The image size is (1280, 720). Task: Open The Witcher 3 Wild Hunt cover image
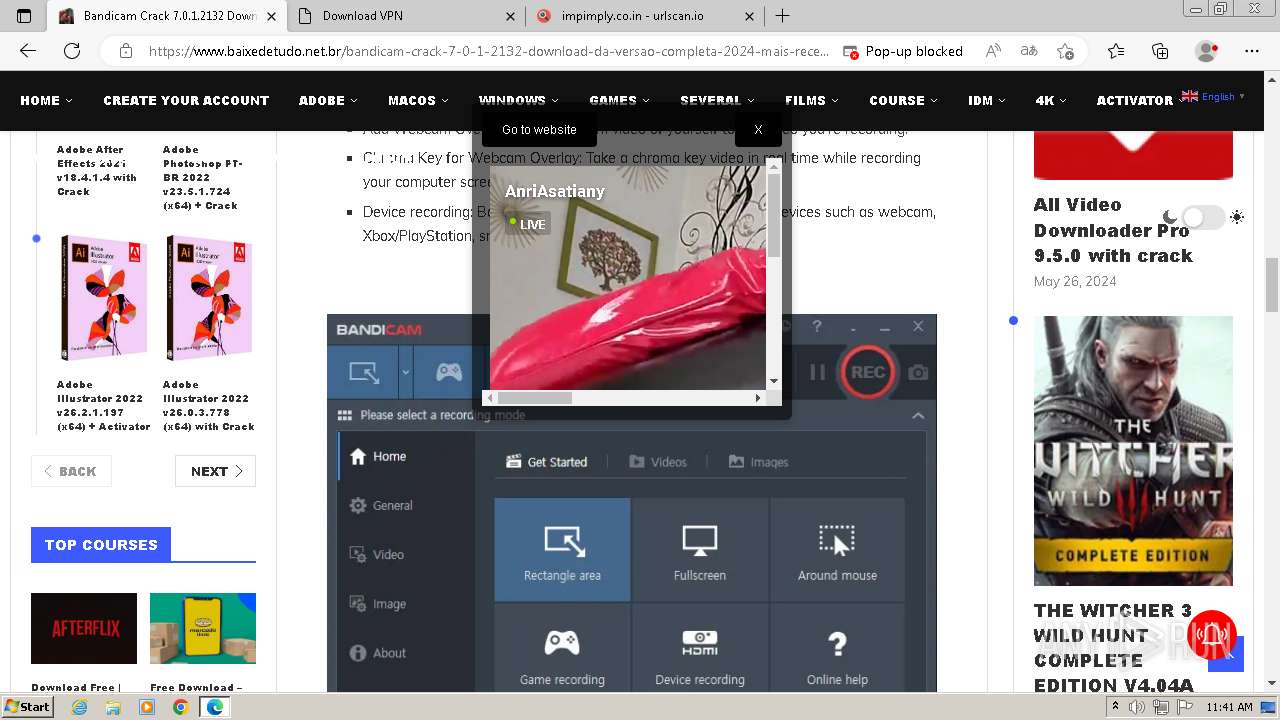pyautogui.click(x=1133, y=451)
